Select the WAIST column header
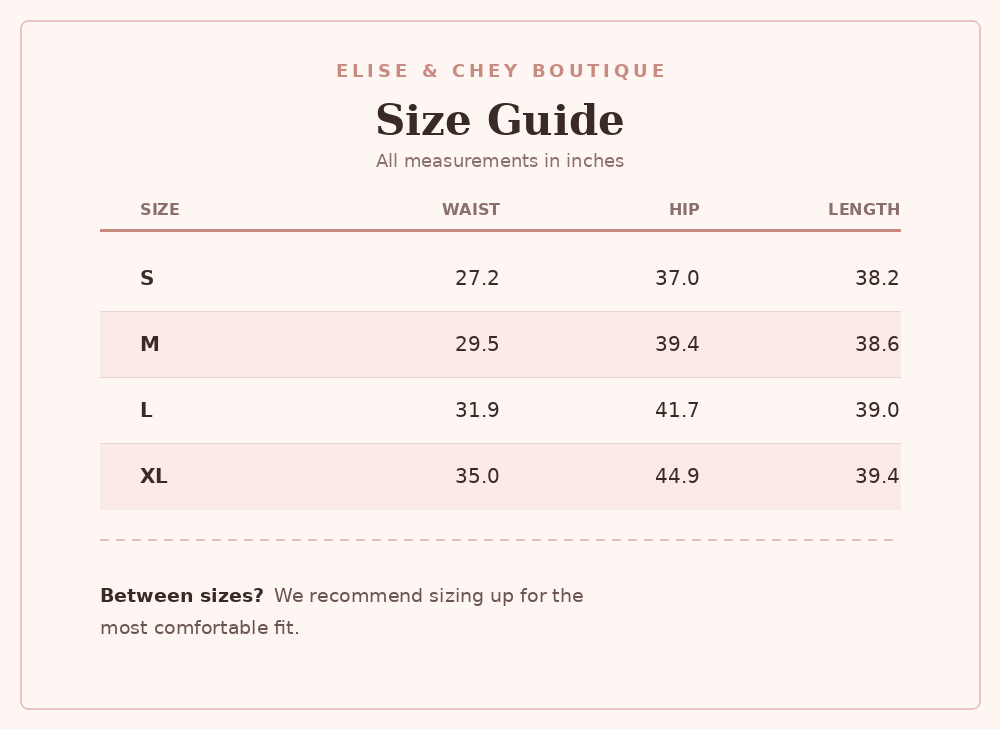The image size is (1000, 729). click(x=471, y=209)
